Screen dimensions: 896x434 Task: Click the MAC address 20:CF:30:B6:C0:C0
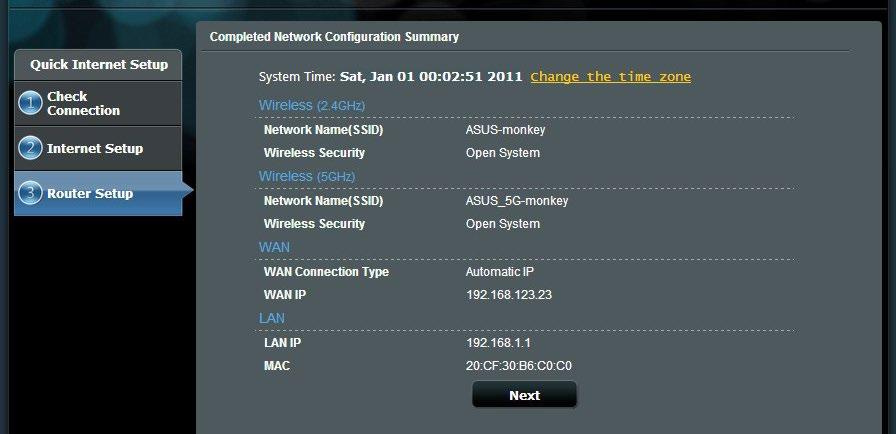tap(519, 365)
